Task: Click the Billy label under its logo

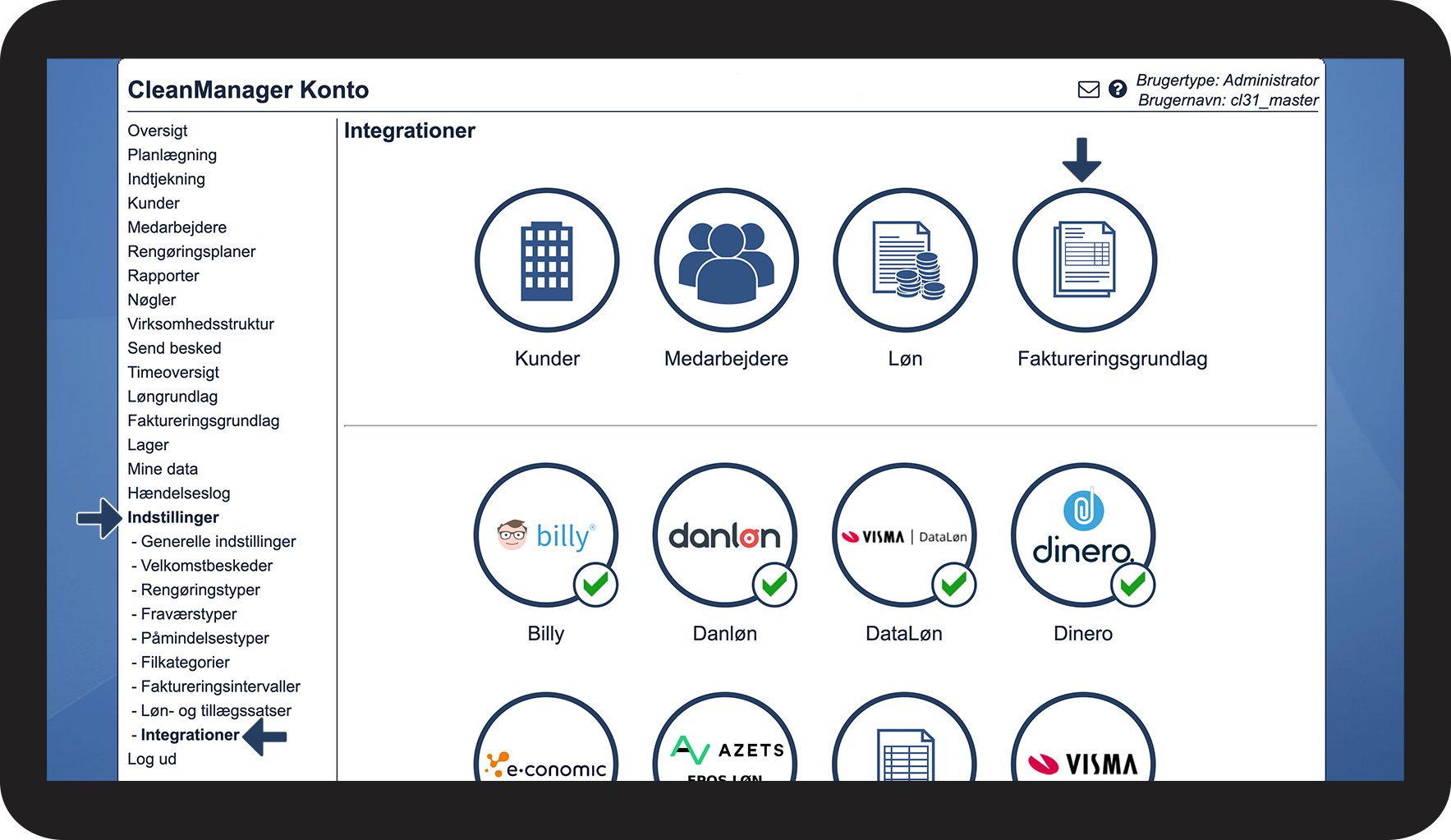Action: [x=546, y=634]
